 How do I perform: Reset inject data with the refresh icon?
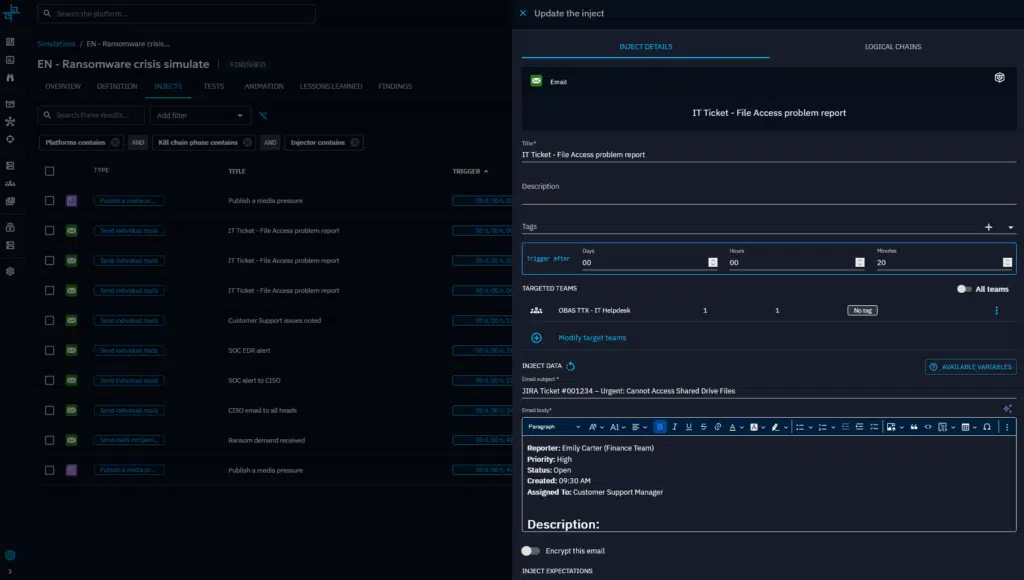(570, 367)
